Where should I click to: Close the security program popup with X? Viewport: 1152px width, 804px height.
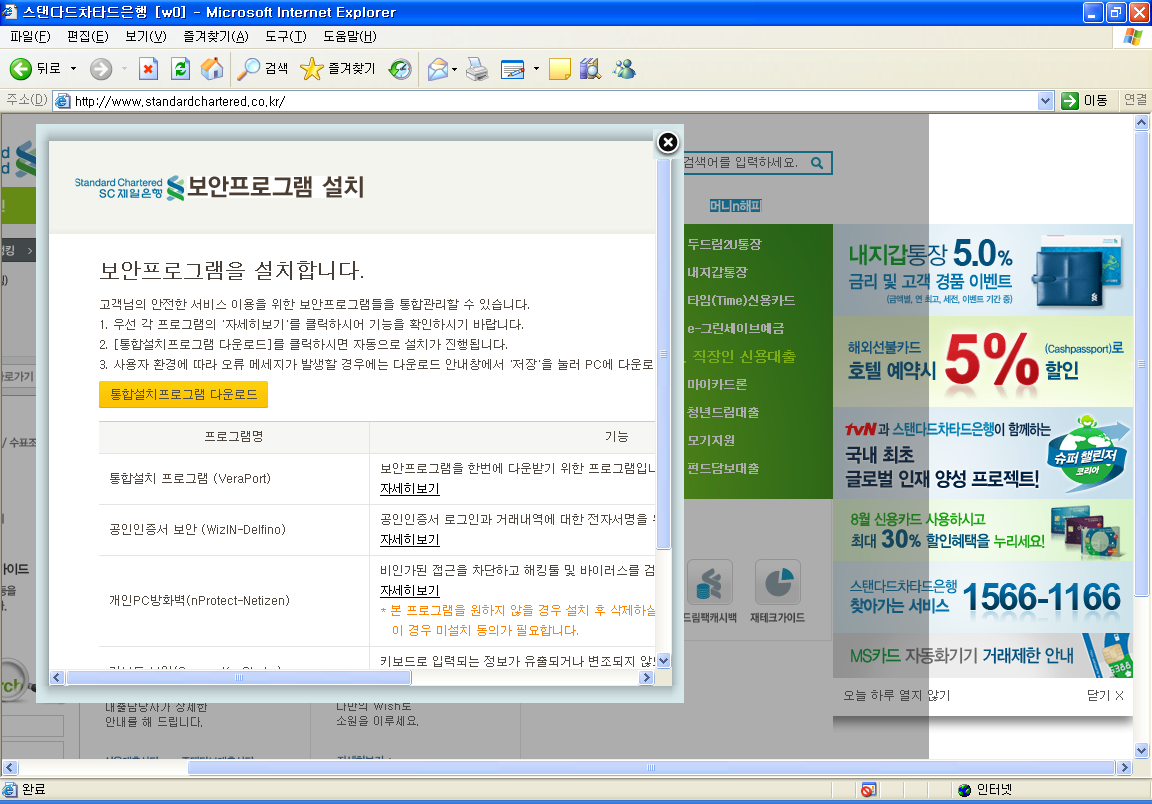(x=668, y=143)
